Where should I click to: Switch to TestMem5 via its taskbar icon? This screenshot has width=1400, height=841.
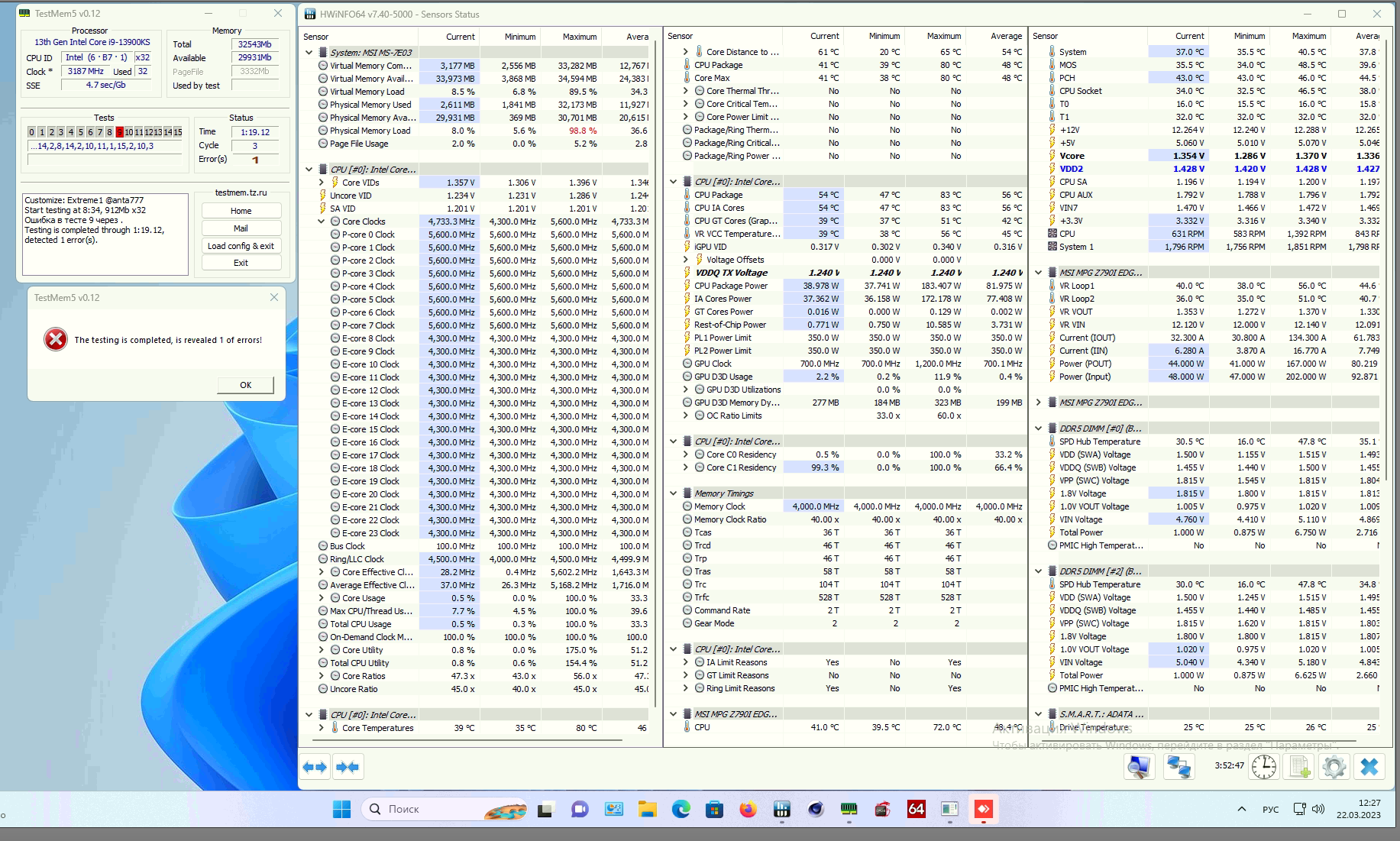[x=849, y=810]
